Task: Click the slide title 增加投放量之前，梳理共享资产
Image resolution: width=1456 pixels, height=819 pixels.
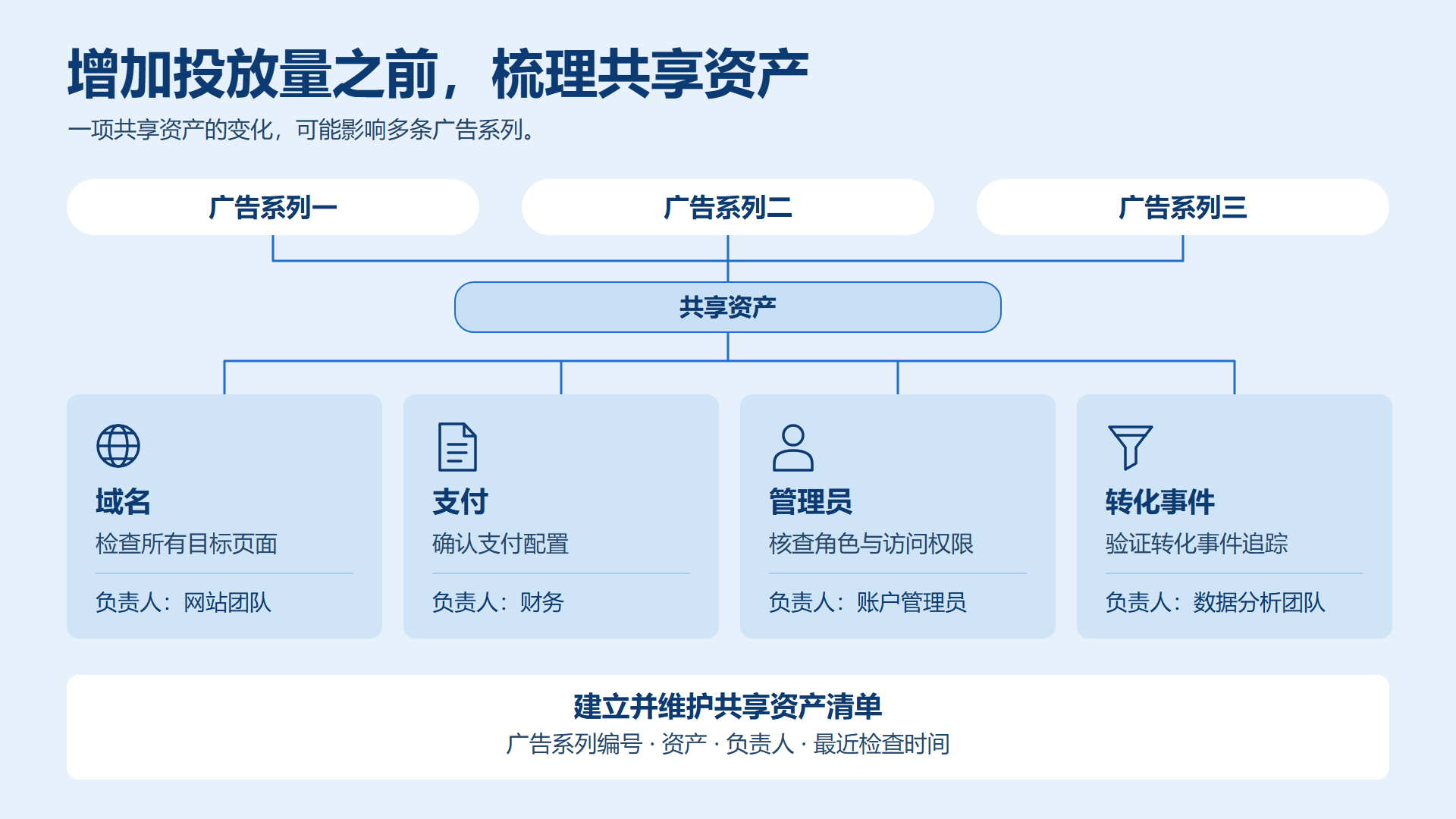Action: (438, 74)
